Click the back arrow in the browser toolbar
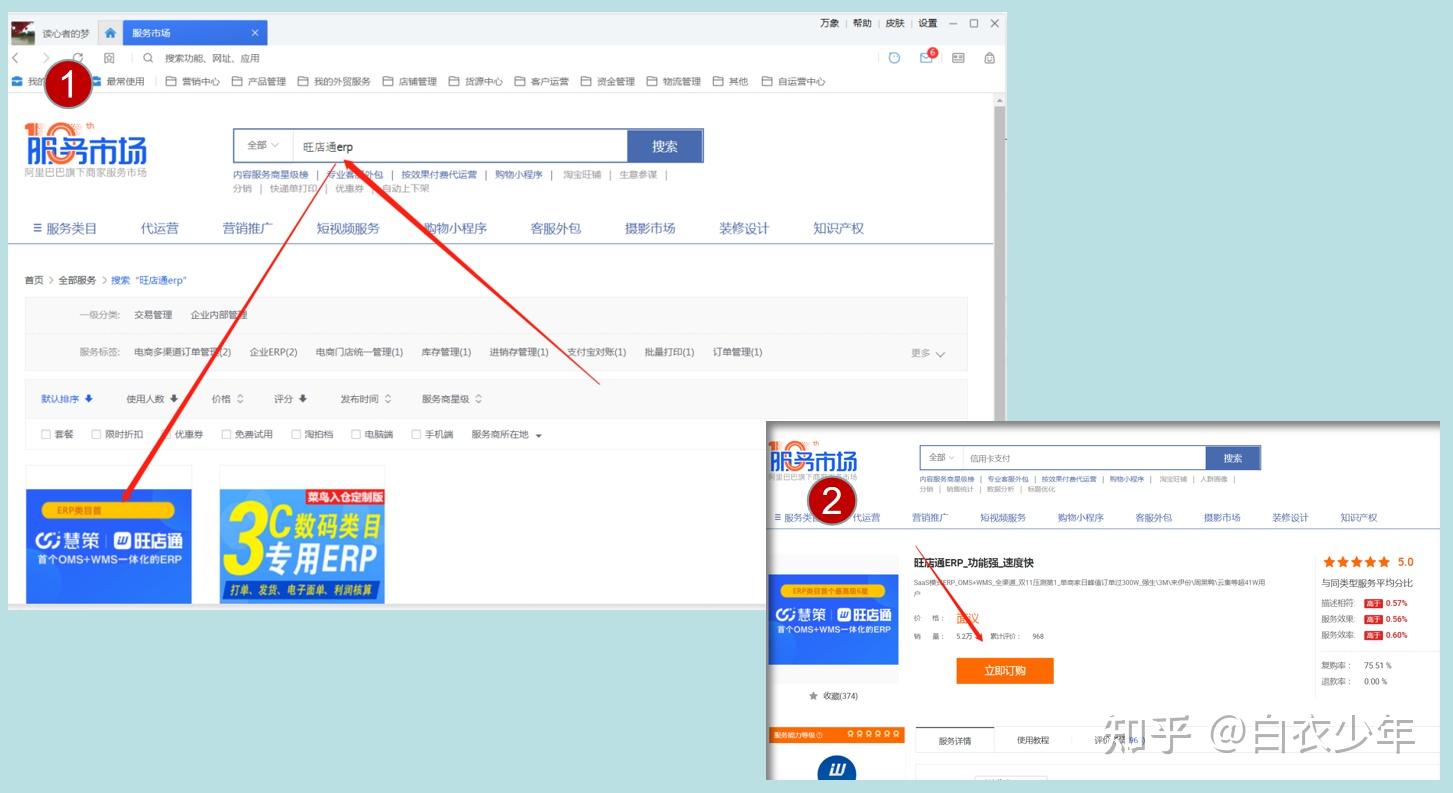The image size is (1453, 793). (x=16, y=58)
